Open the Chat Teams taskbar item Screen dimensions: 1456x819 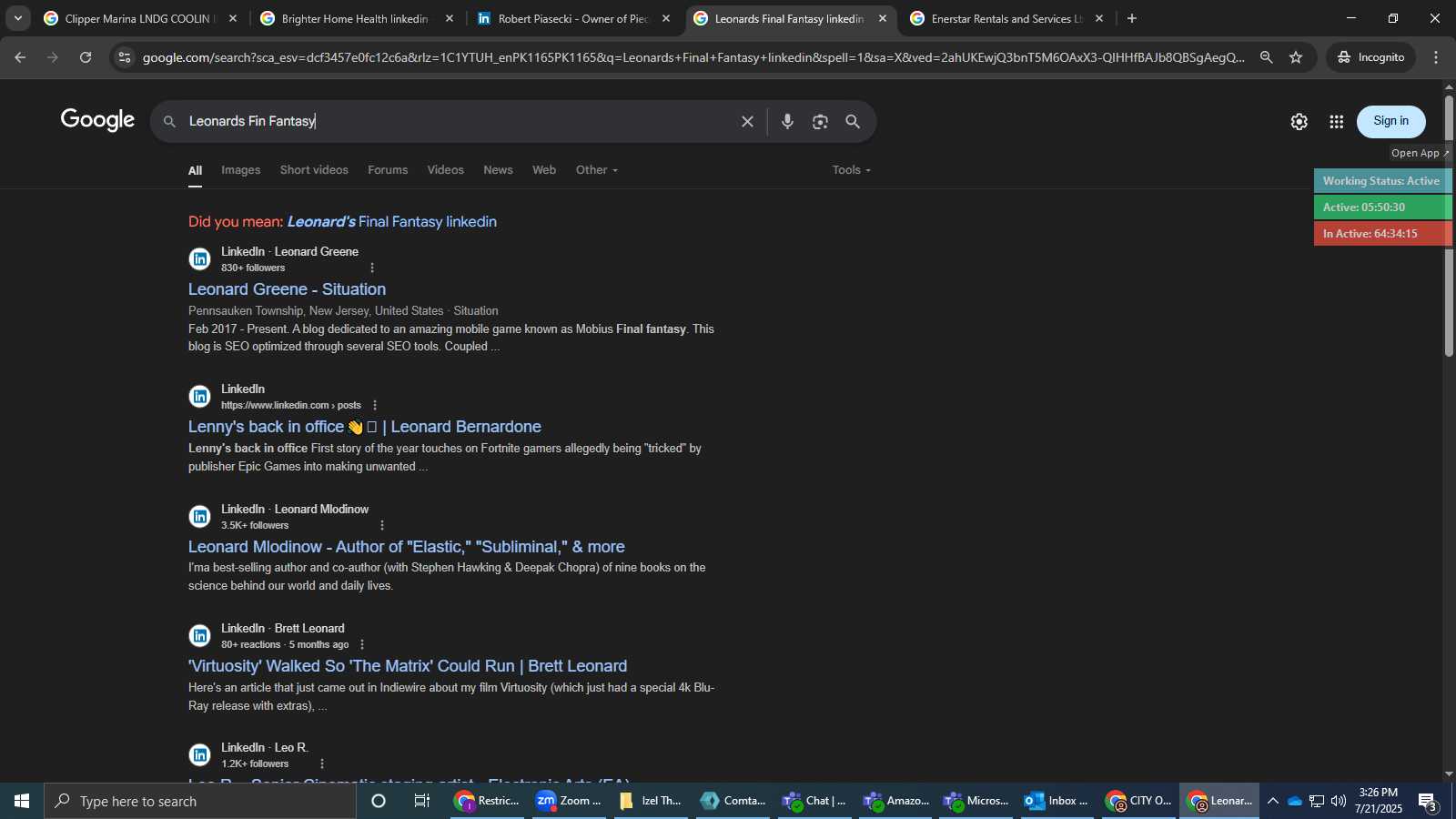(814, 801)
